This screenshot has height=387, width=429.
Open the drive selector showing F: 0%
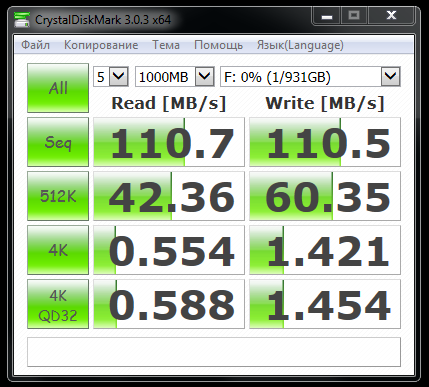pyautogui.click(x=310, y=77)
